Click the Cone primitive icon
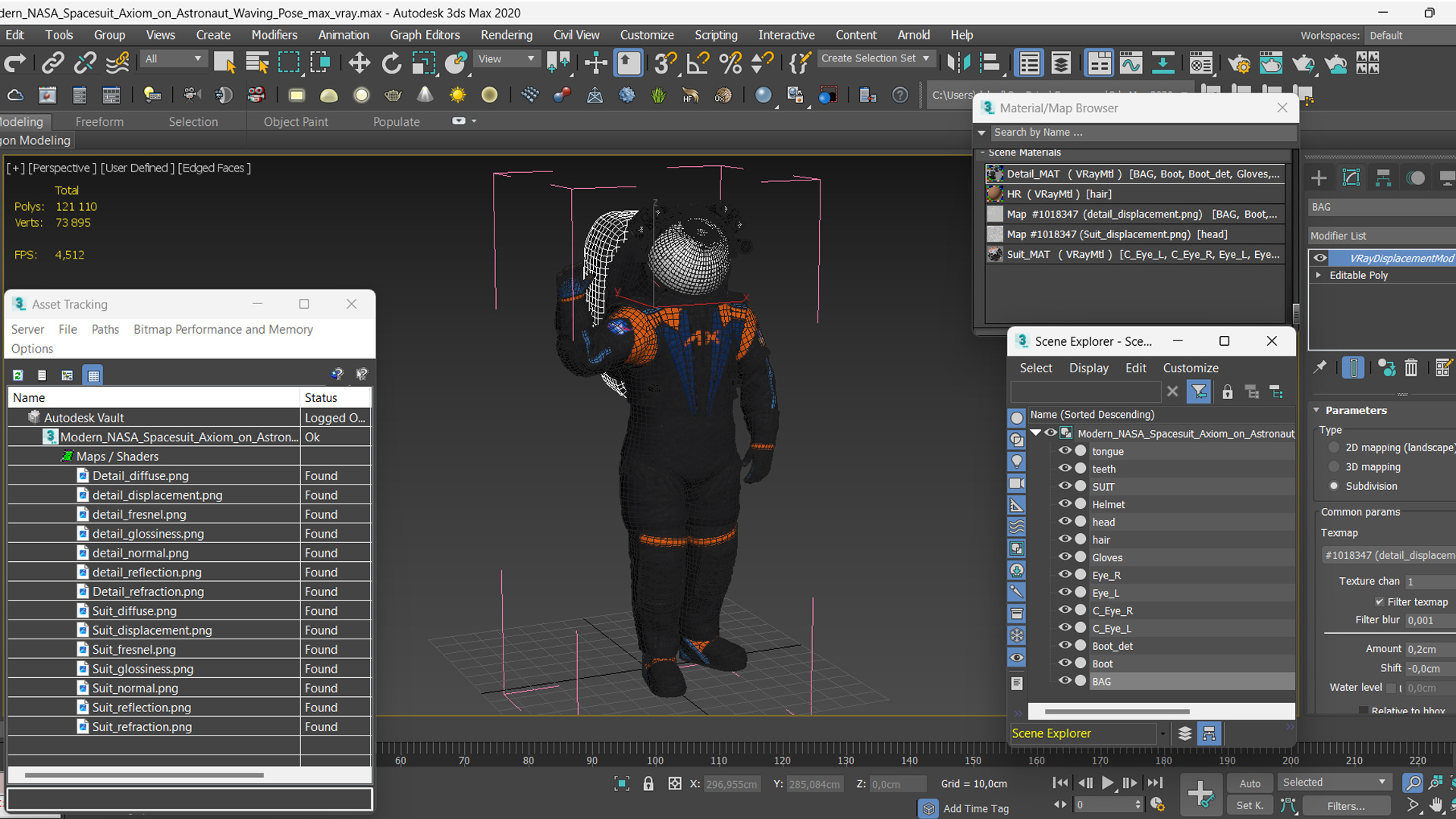 pyautogui.click(x=425, y=95)
